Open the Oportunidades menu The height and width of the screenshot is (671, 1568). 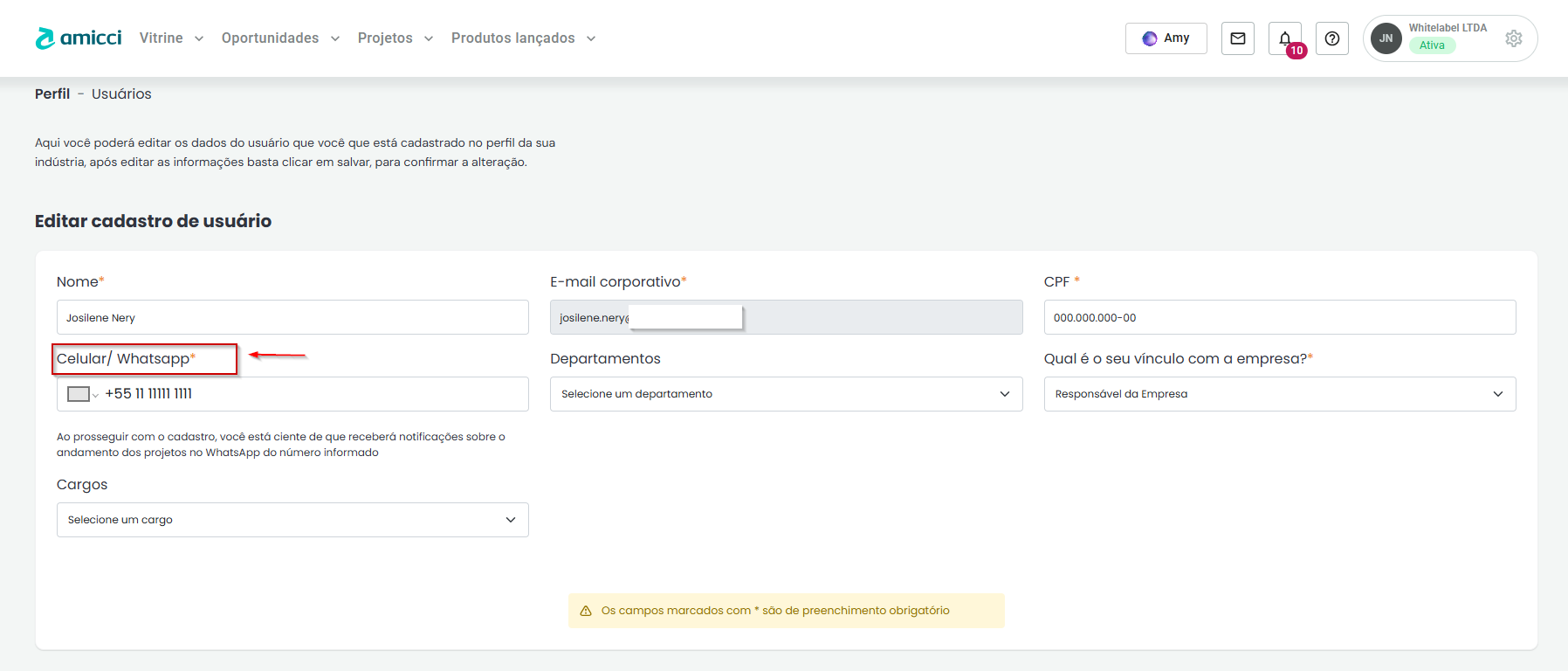[x=279, y=38]
